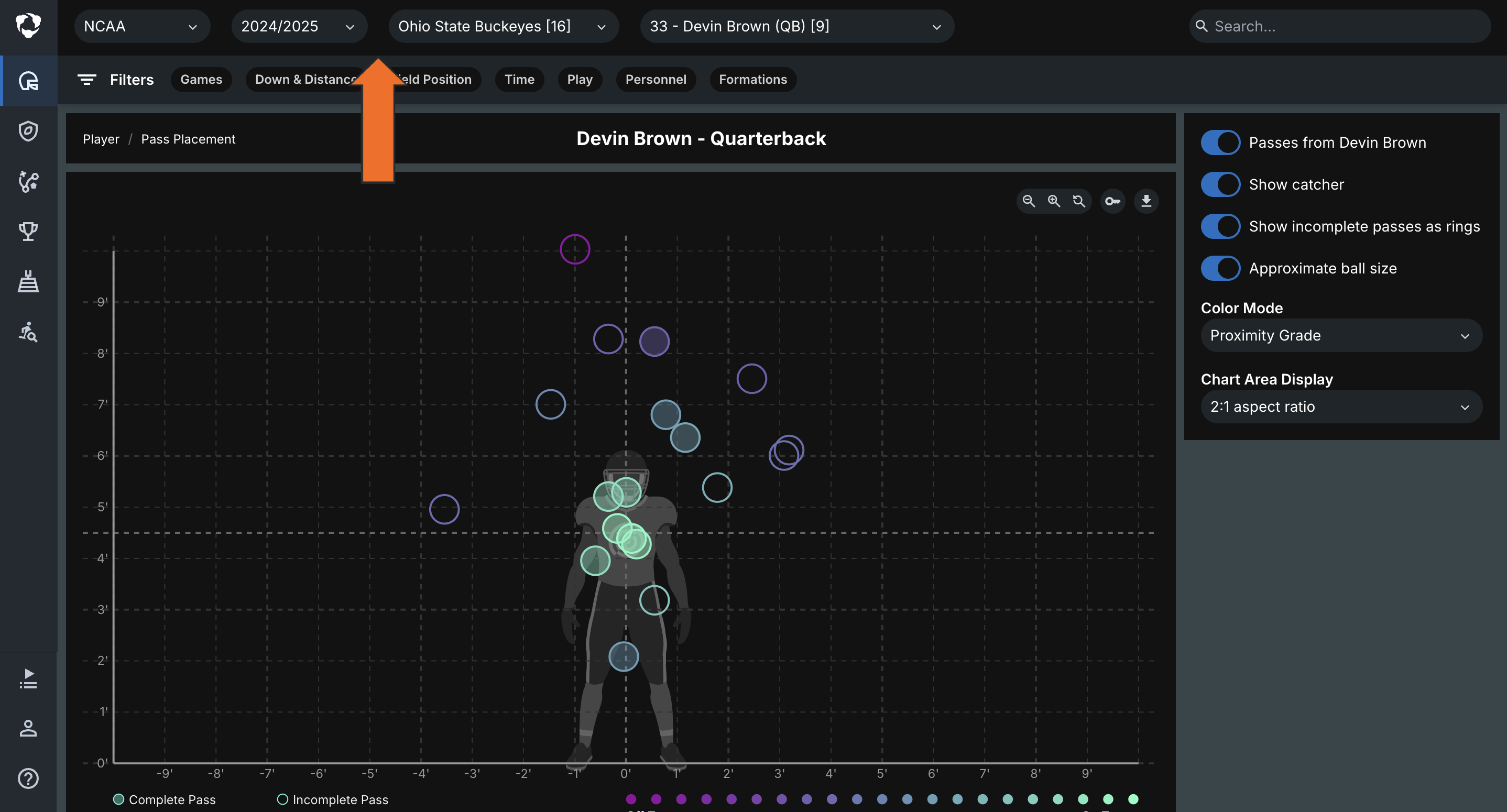Open the shield team icon in sidebar
1507x812 pixels.
(x=28, y=131)
